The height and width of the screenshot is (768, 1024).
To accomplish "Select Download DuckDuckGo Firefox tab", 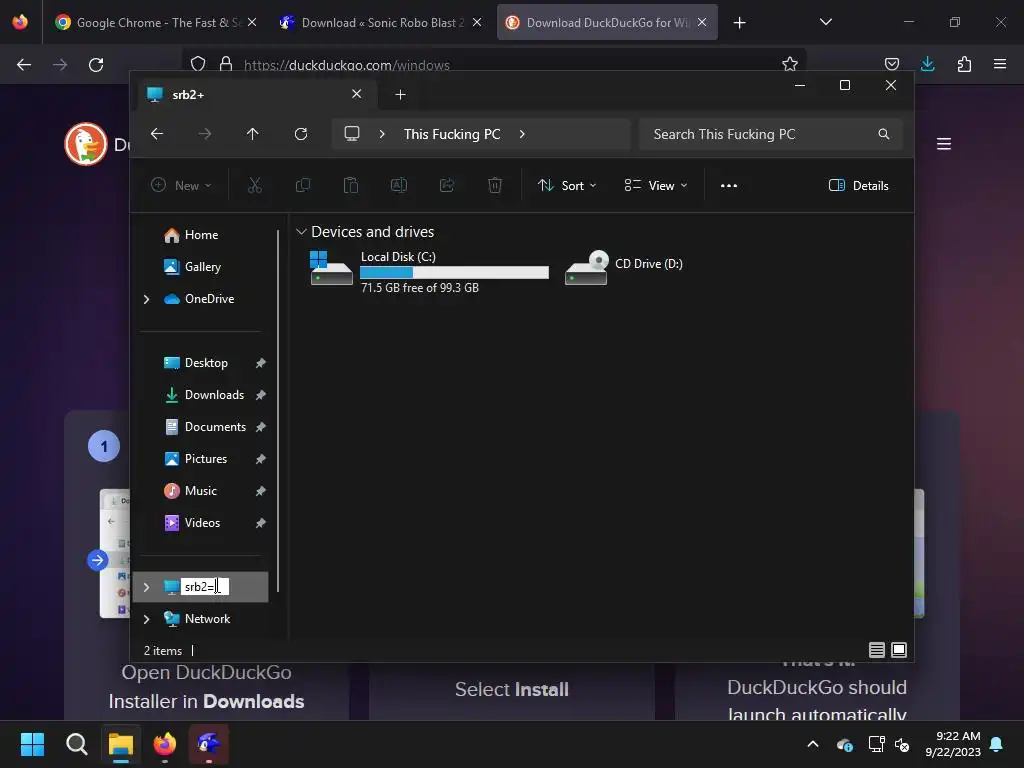I will coord(607,22).
